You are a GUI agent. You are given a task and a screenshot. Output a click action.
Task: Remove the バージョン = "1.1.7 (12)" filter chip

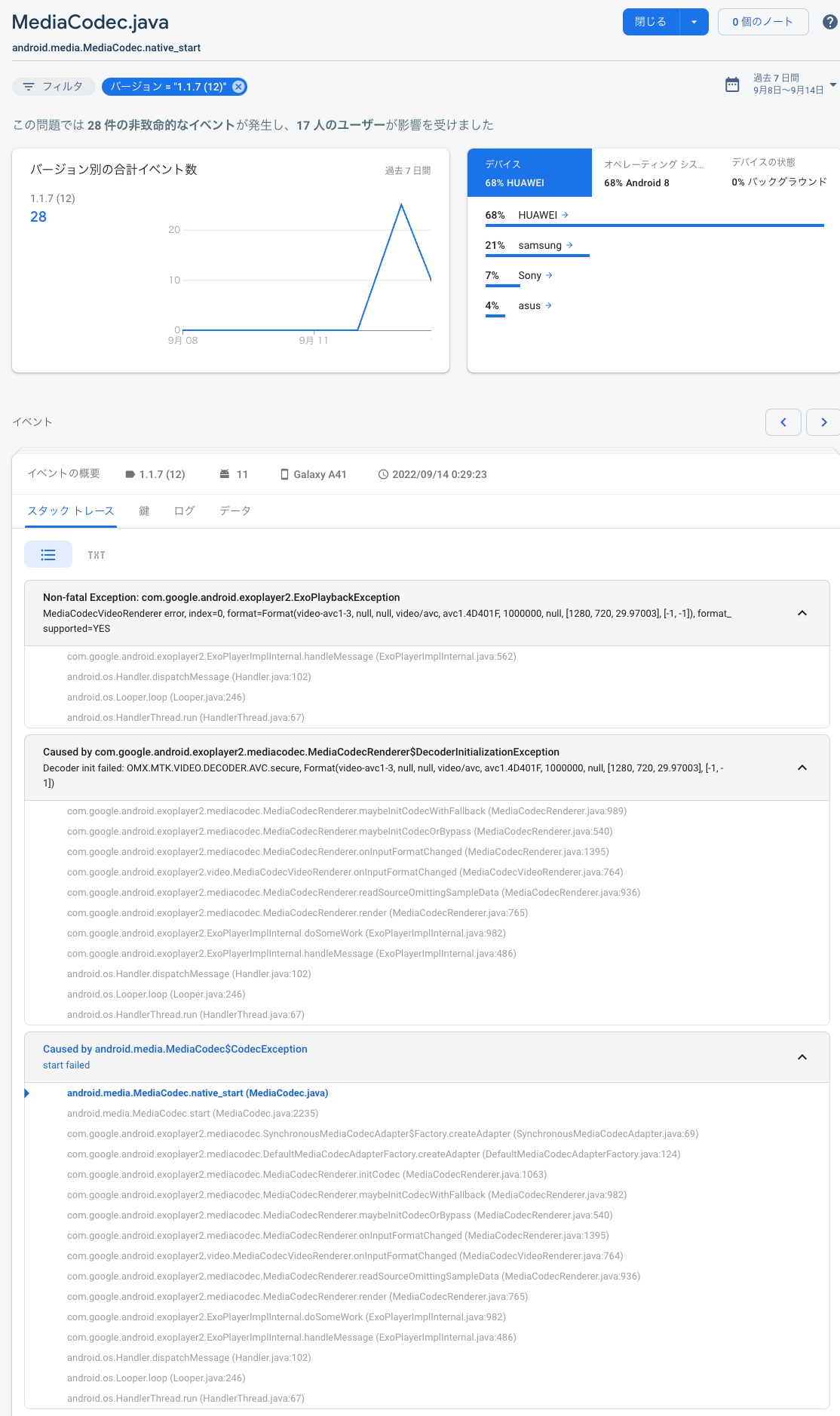[x=238, y=86]
